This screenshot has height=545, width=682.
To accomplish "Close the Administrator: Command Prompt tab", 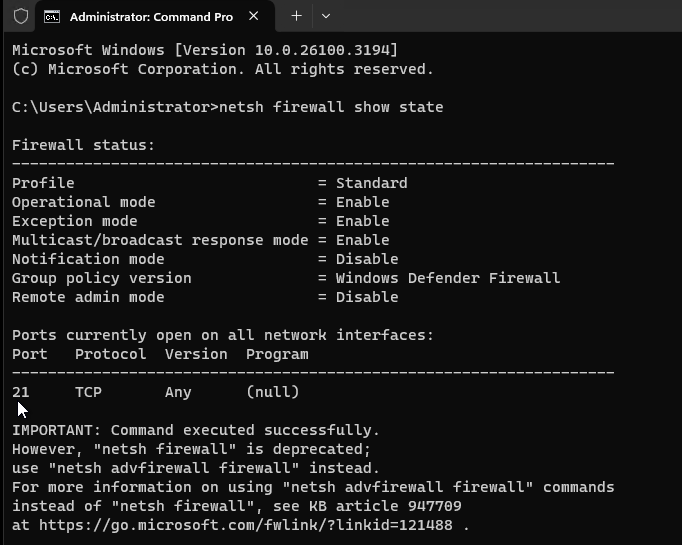I will (x=254, y=16).
